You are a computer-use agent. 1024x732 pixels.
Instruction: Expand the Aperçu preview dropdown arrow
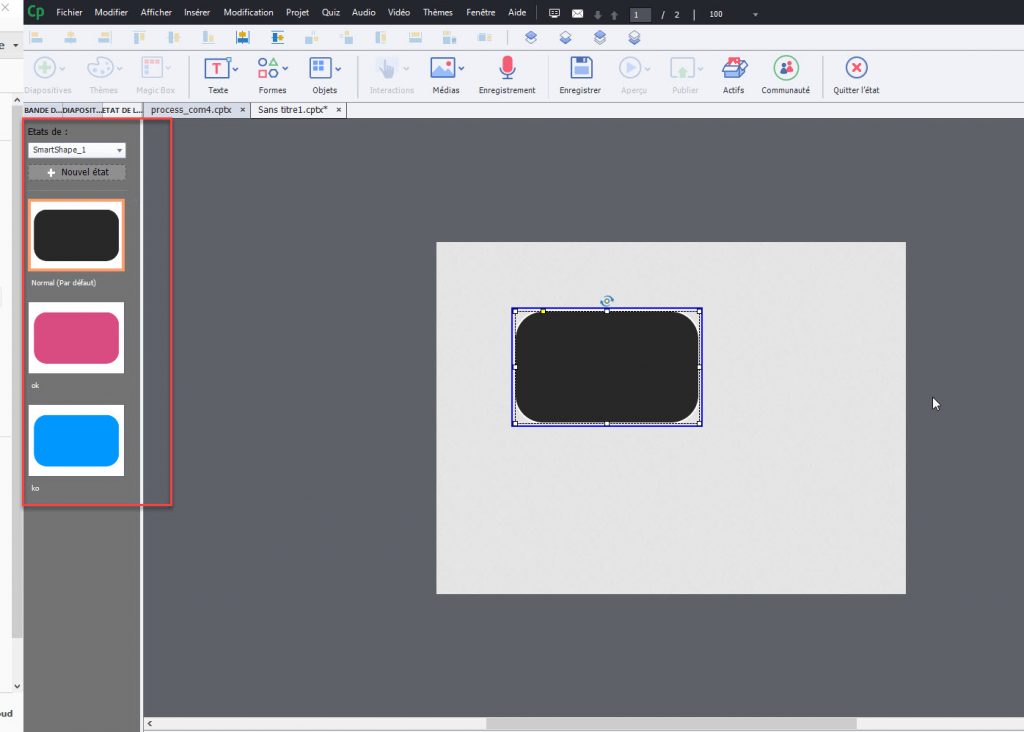pyautogui.click(x=647, y=69)
